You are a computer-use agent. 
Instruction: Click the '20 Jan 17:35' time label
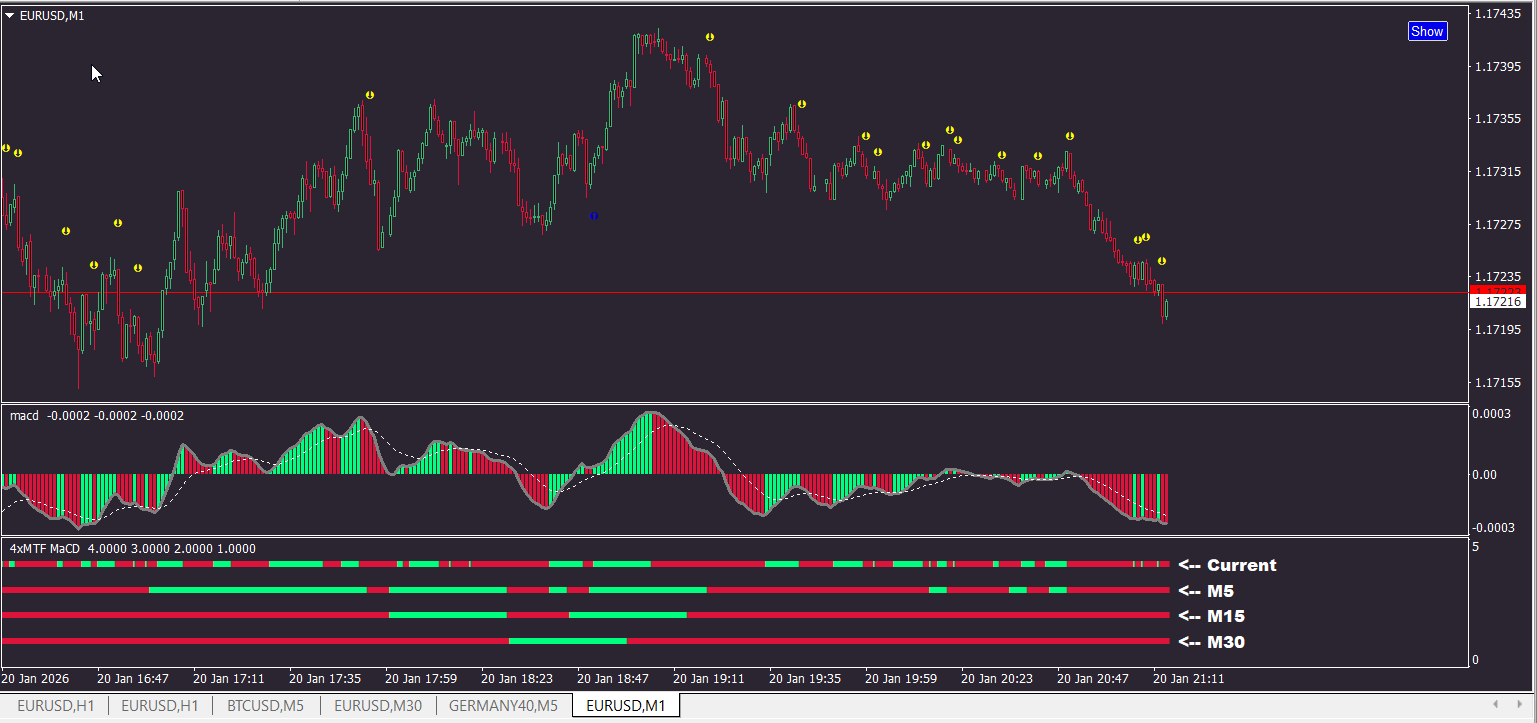pyautogui.click(x=325, y=678)
